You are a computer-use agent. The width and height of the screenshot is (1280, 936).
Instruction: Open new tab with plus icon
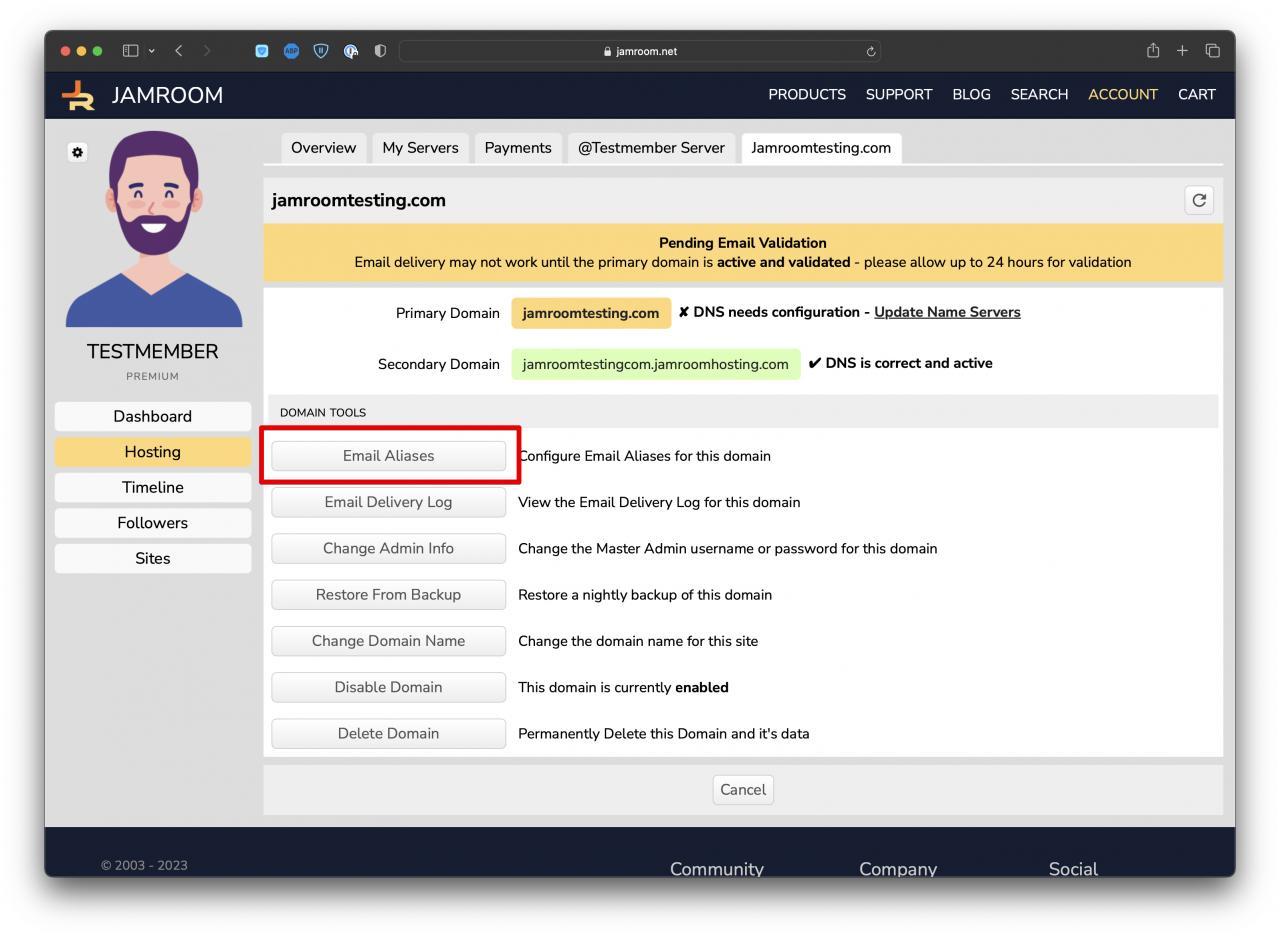[1182, 51]
